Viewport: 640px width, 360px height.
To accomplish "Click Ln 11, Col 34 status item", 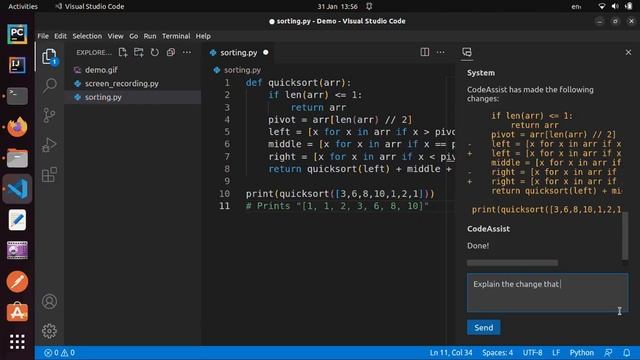I will (451, 353).
